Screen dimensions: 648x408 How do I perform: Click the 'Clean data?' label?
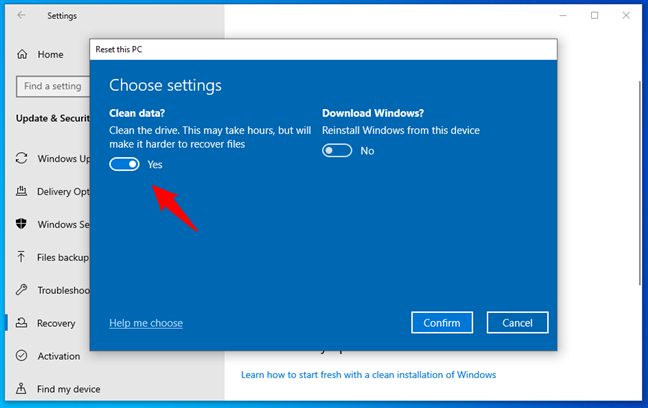click(x=137, y=113)
